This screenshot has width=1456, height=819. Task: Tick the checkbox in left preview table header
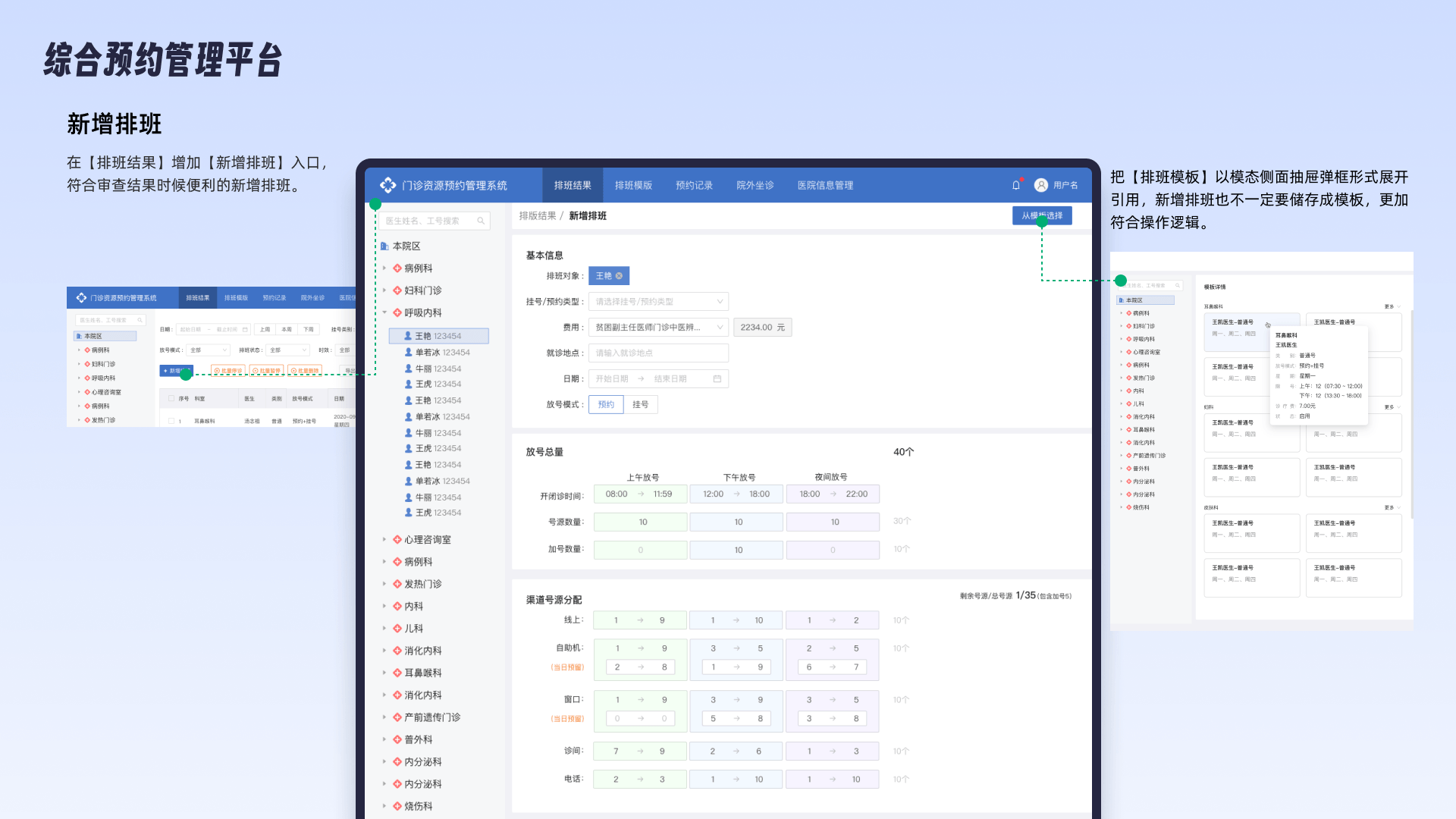pyautogui.click(x=171, y=398)
